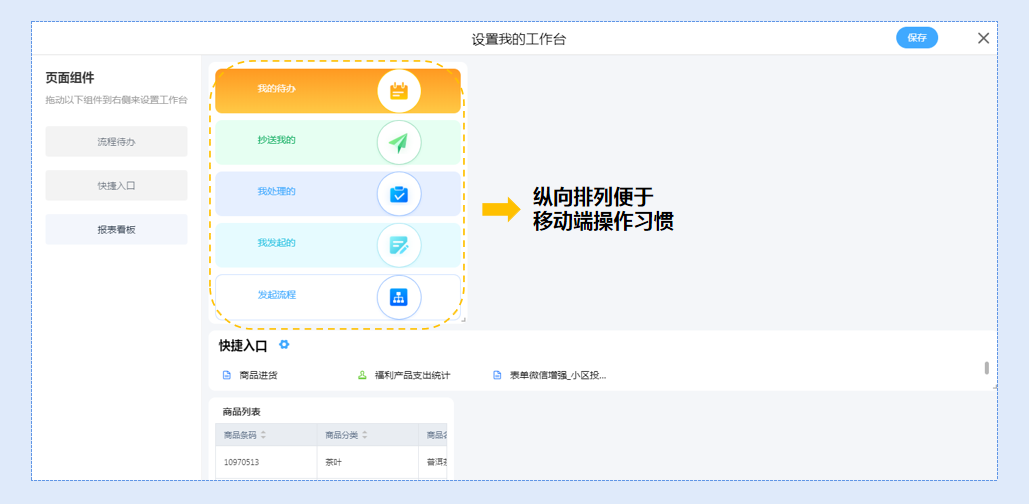
Task: Sort table by 商品条码 column
Action: (x=264, y=435)
